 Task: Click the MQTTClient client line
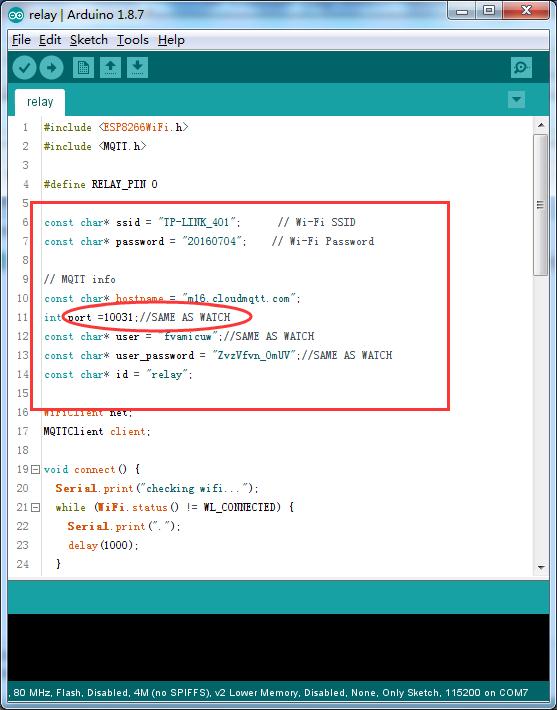(x=97, y=432)
